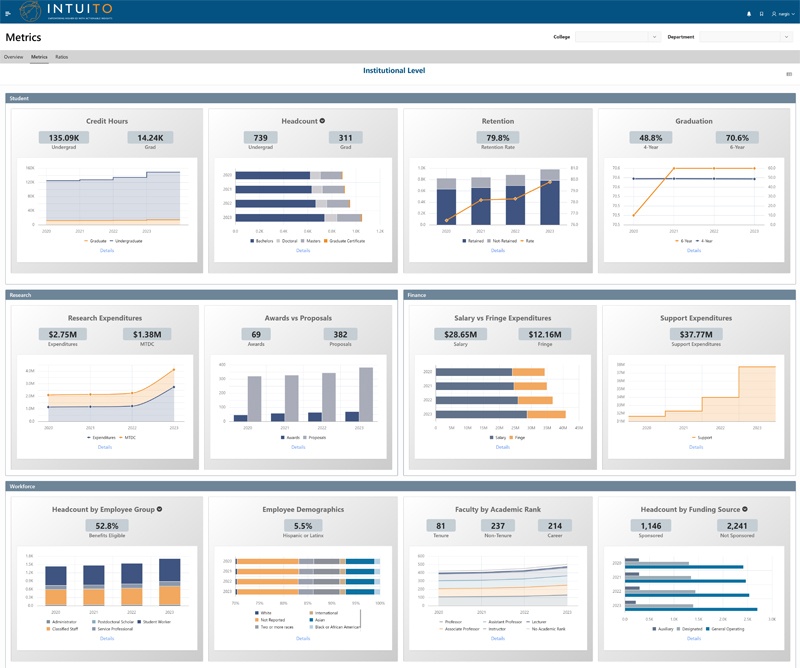Open Details under the Graduation chart
The height and width of the screenshot is (668, 800).
pyautogui.click(x=694, y=250)
